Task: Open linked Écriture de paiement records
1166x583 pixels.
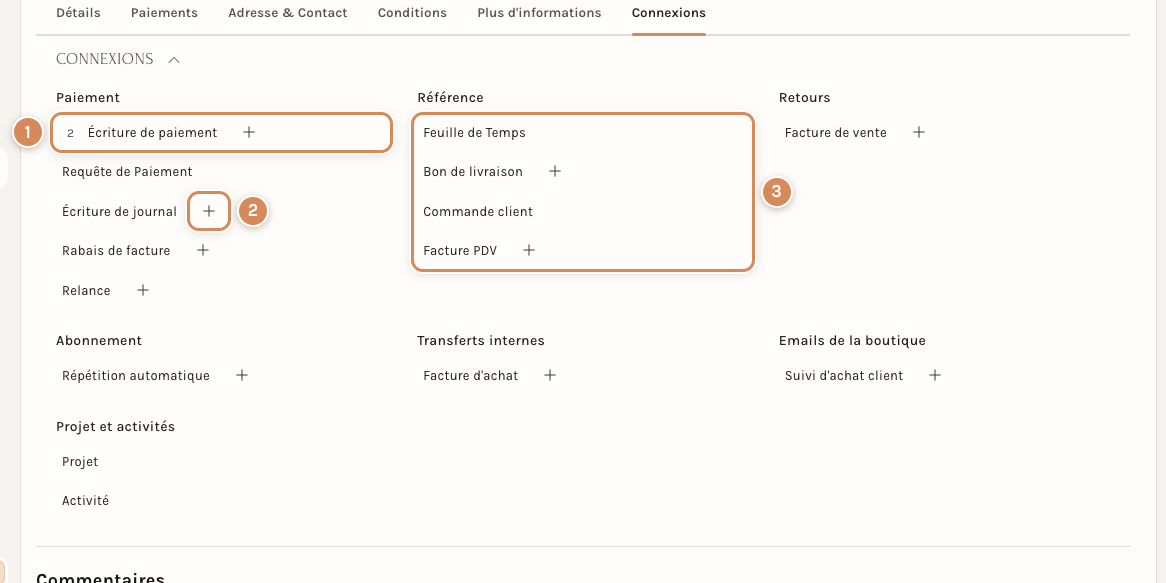Action: [x=152, y=132]
